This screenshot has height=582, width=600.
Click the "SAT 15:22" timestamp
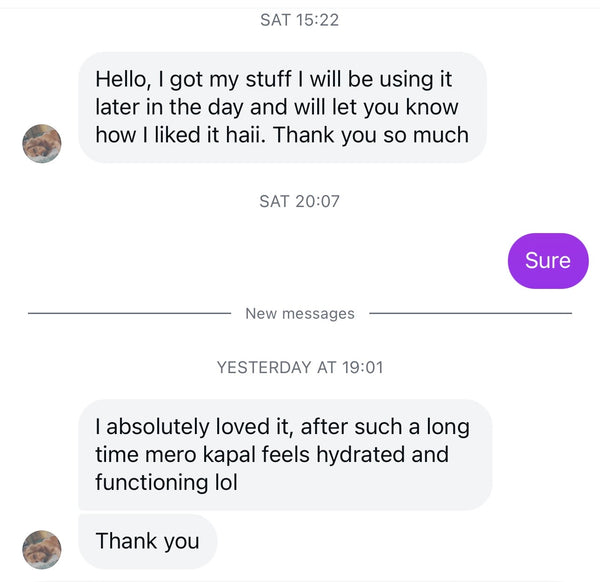[299, 20]
